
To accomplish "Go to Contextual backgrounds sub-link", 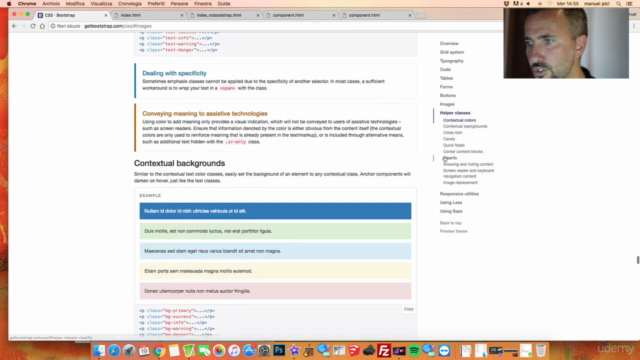I will coord(465,127).
